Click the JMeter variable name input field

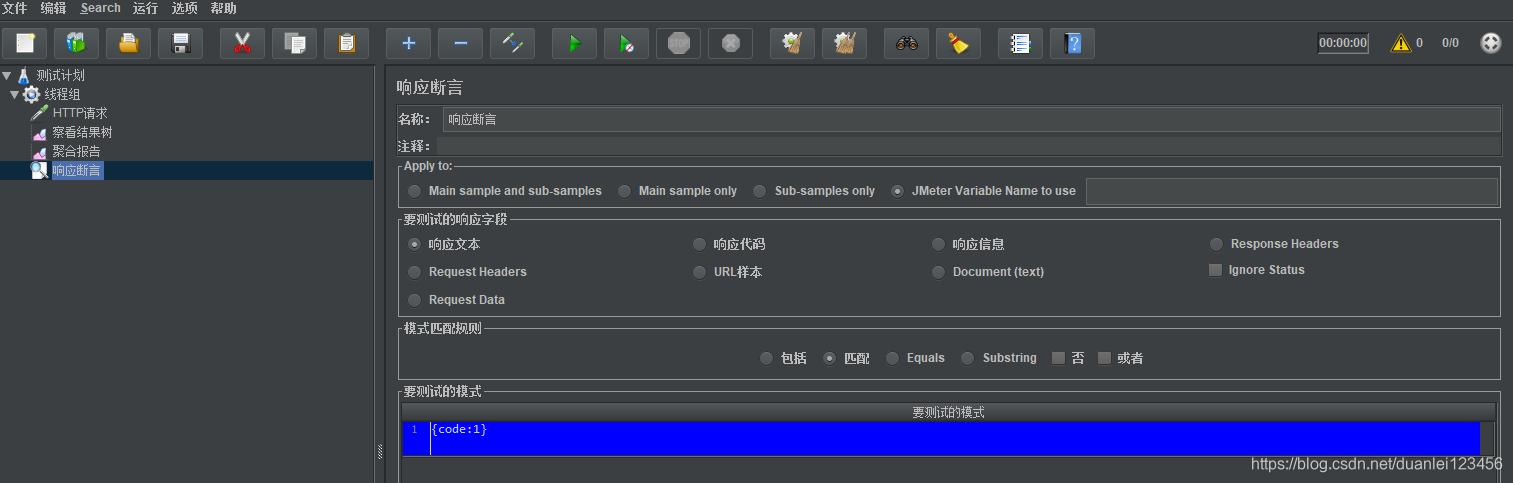pos(1292,191)
